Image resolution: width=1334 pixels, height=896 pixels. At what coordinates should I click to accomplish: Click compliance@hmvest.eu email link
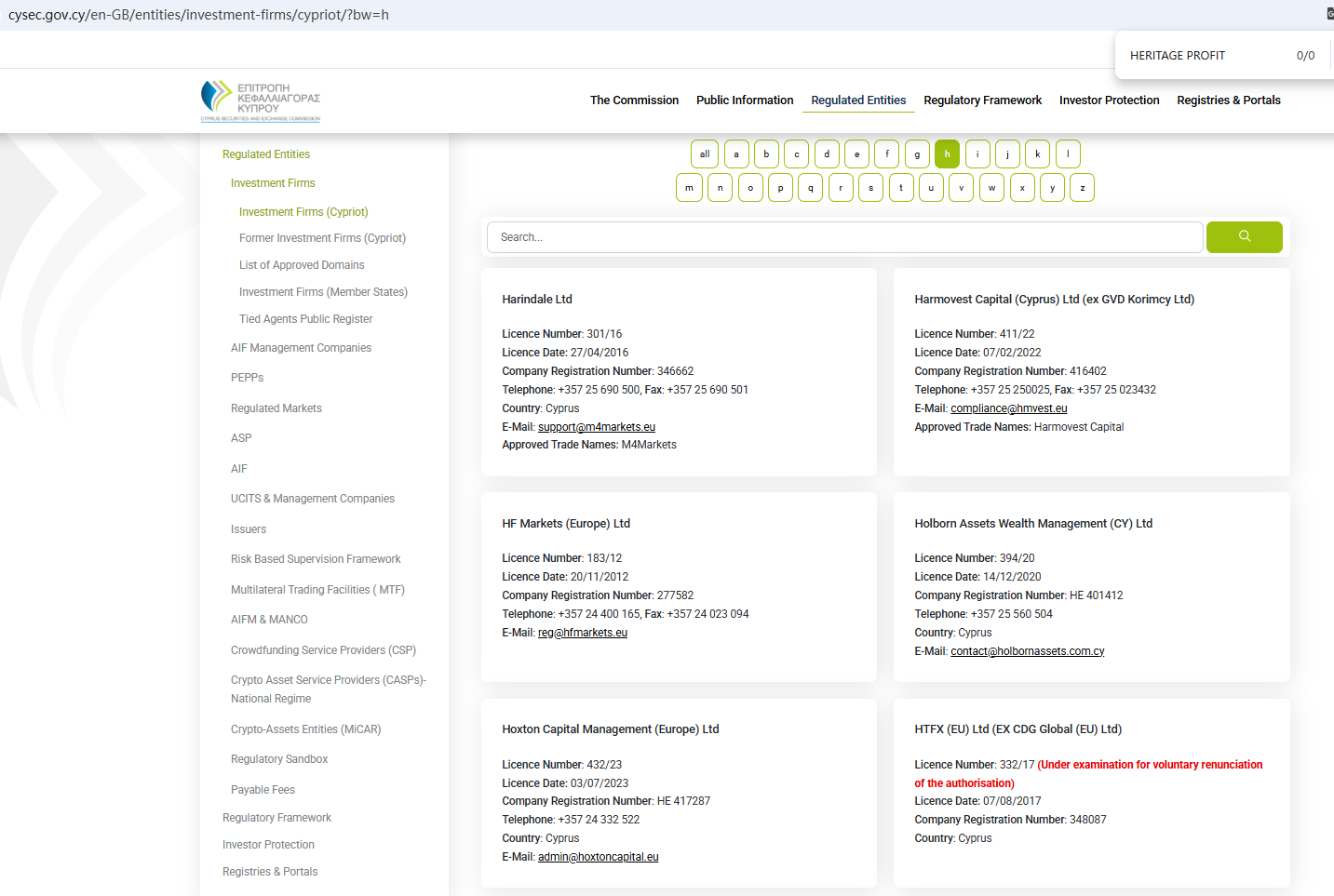[1008, 408]
